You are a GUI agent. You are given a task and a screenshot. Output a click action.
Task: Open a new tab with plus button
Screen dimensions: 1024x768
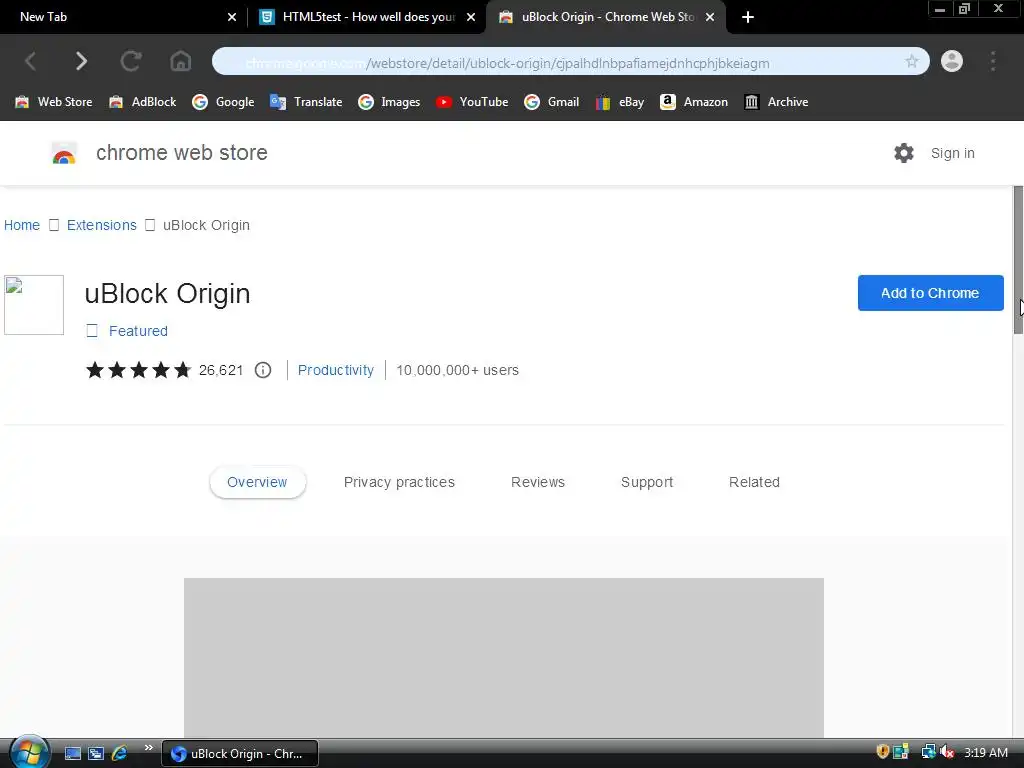tap(748, 17)
